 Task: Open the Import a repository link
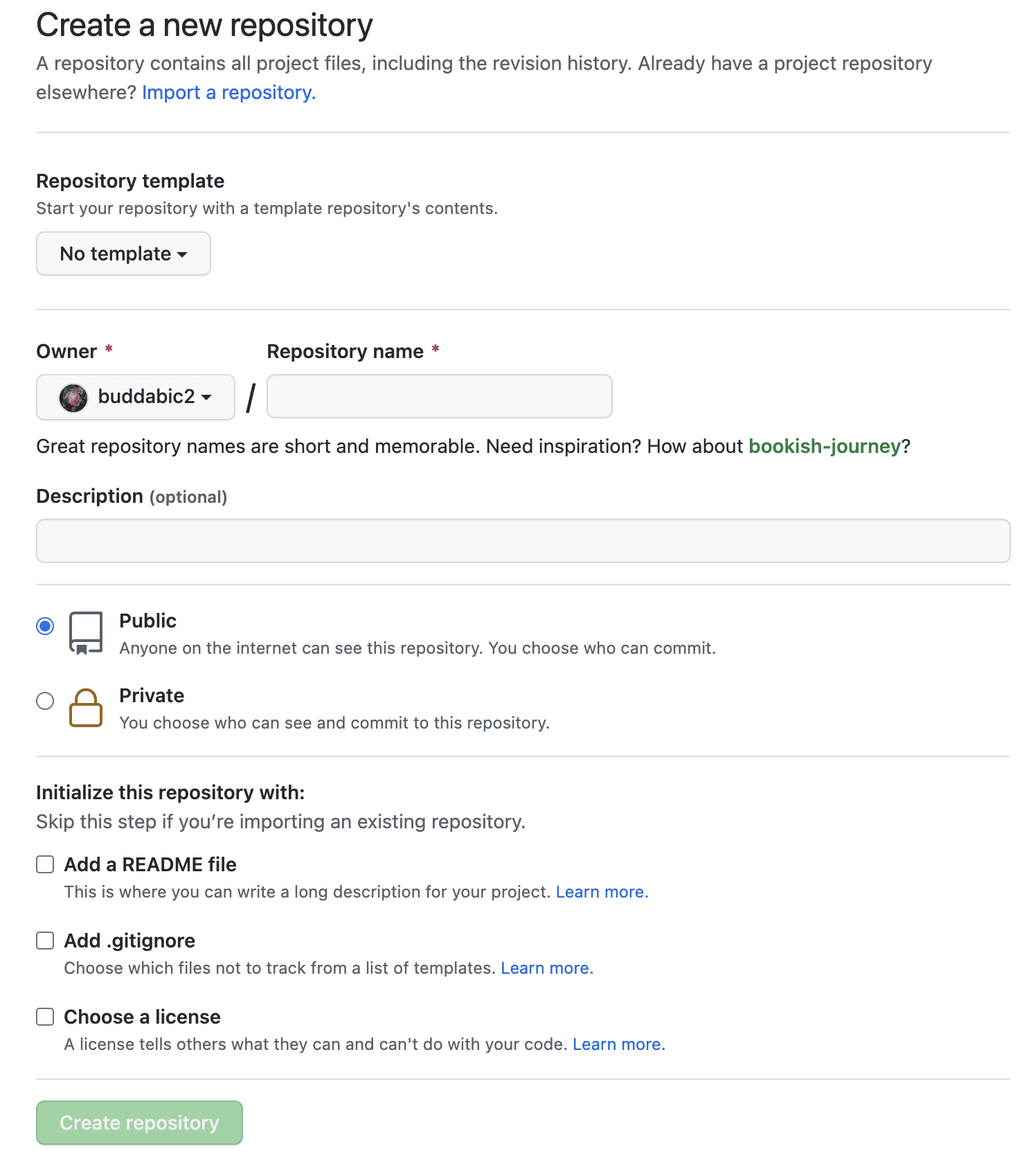coord(228,91)
